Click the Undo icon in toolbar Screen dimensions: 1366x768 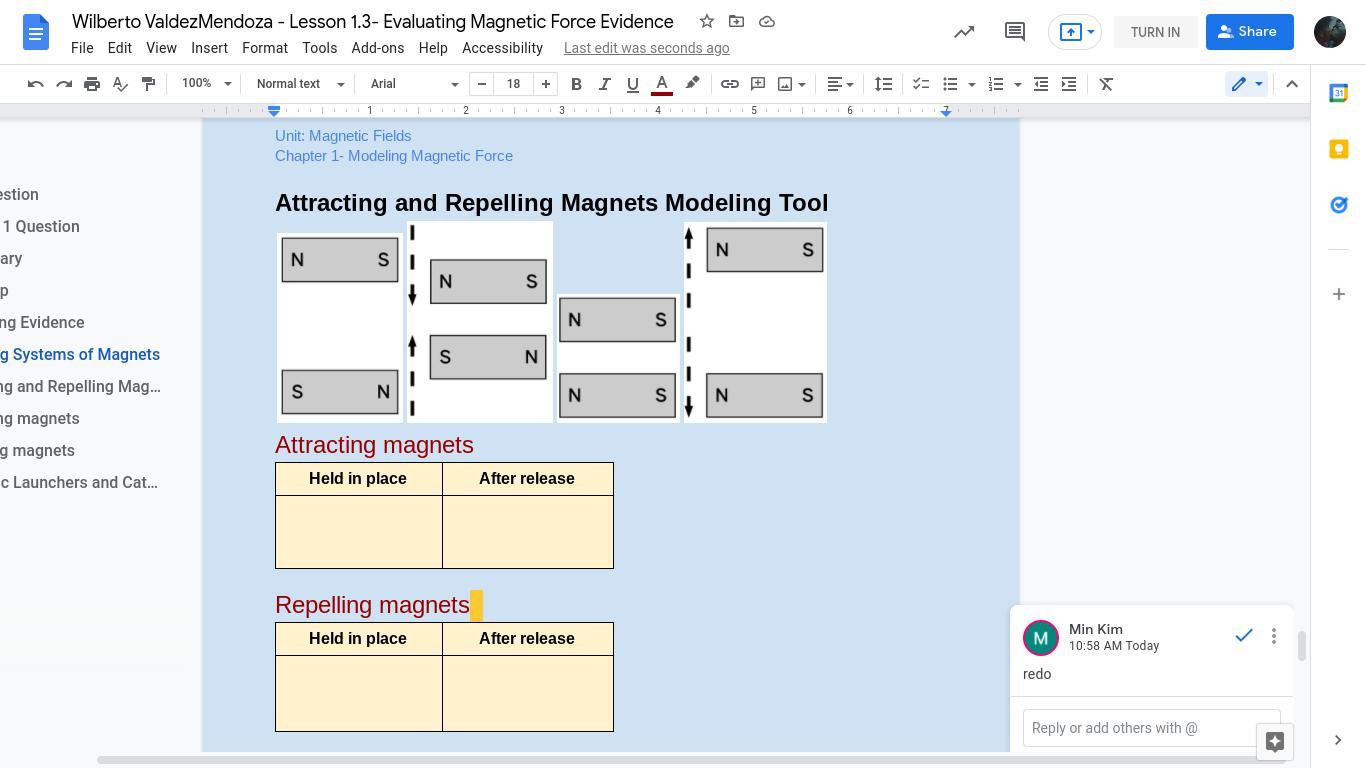(36, 84)
